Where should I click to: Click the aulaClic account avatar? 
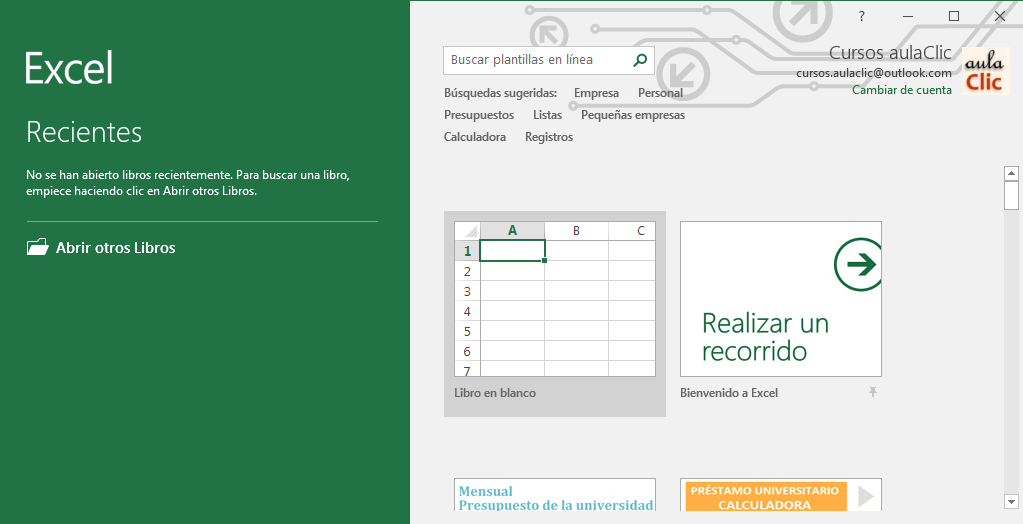pos(985,71)
